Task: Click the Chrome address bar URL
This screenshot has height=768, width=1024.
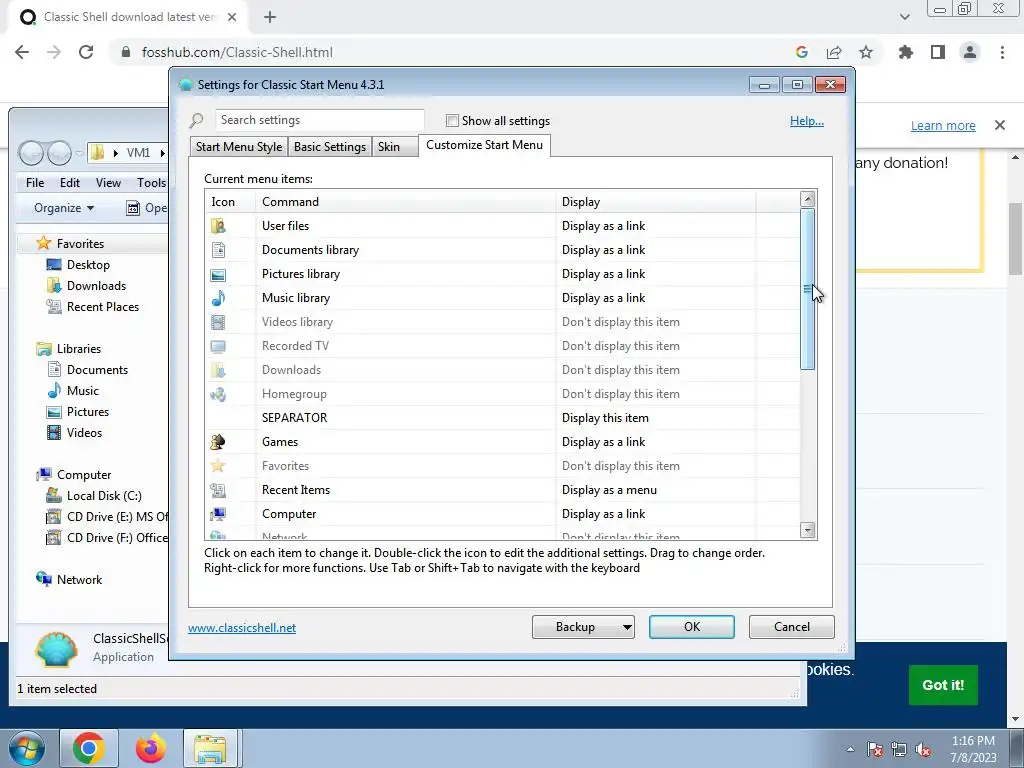Action: [238, 52]
